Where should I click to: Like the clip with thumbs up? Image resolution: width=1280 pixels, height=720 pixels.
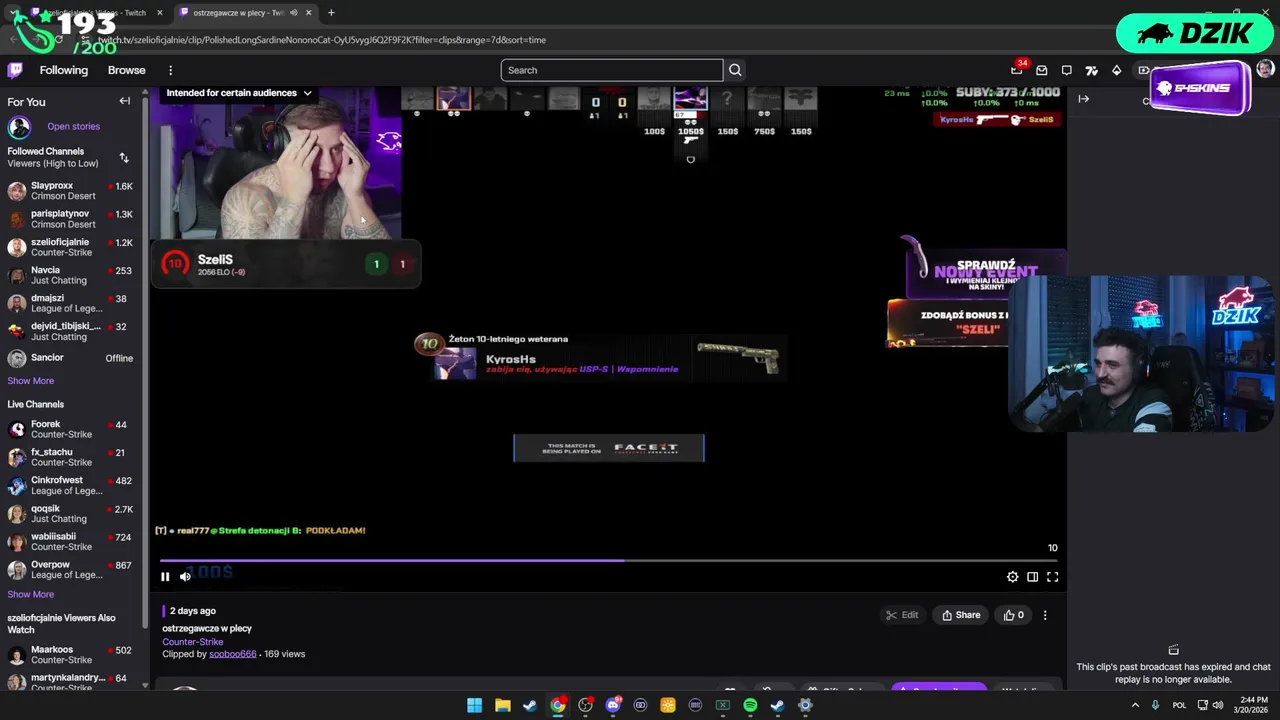(1014, 615)
